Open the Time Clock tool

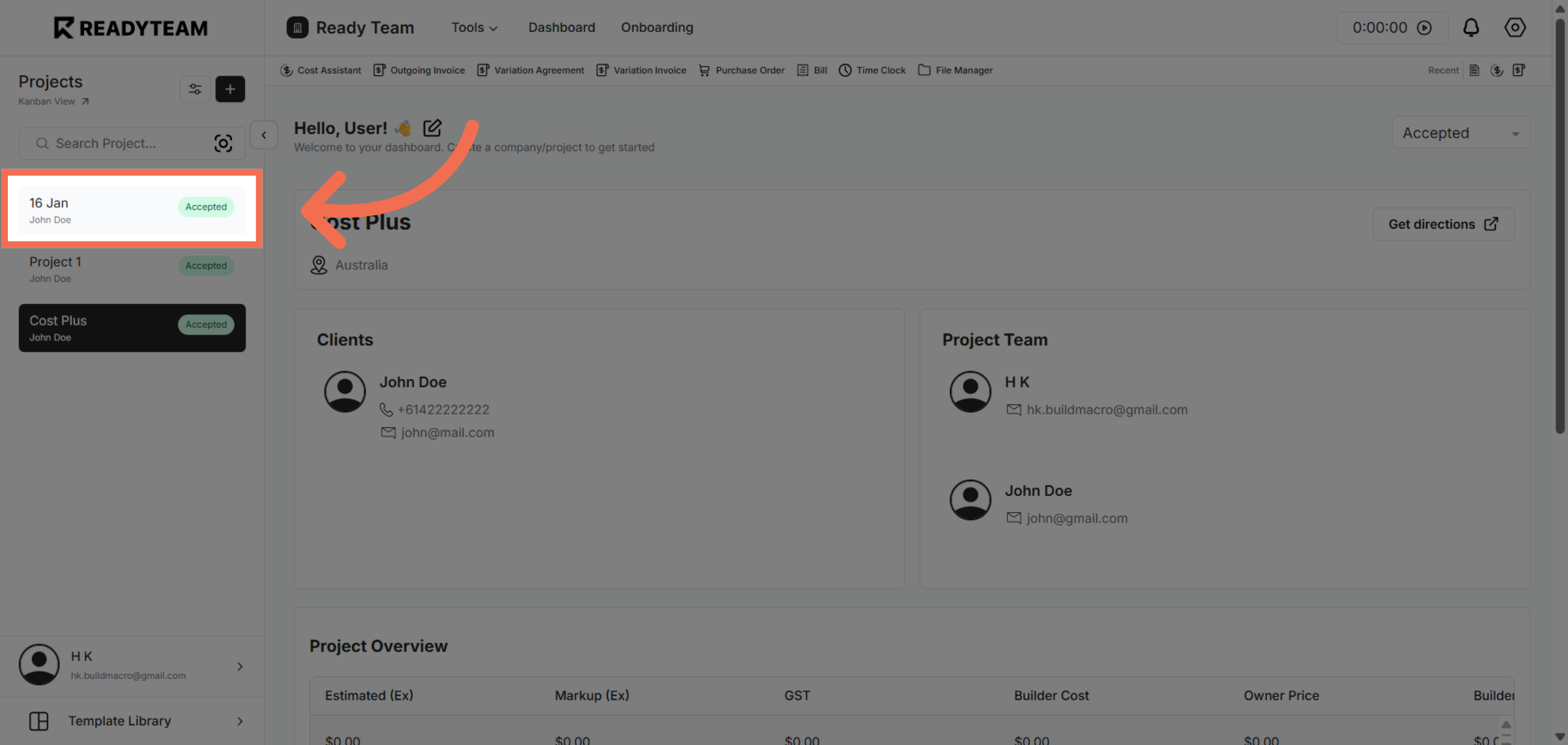(845, 70)
